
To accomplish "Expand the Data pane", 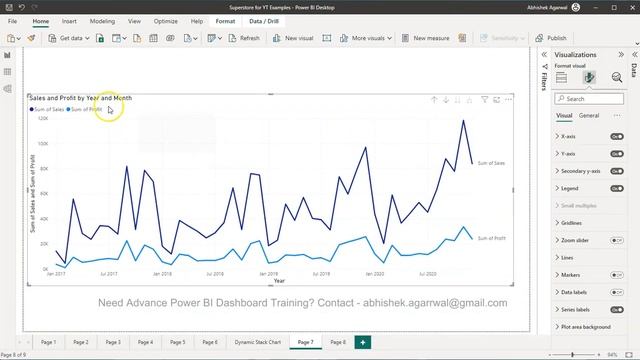I will [635, 54].
